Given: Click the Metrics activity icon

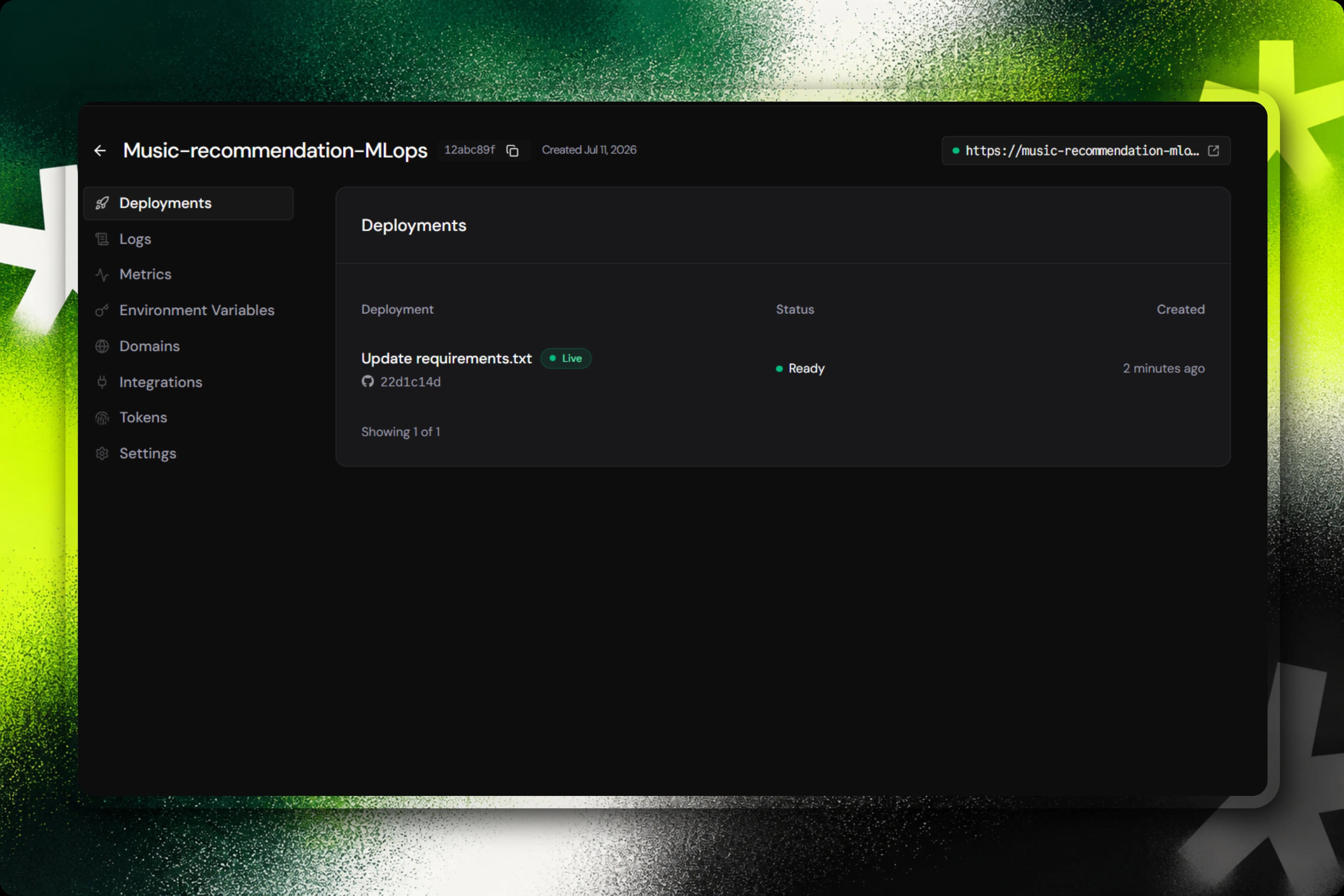Looking at the screenshot, I should (x=102, y=275).
